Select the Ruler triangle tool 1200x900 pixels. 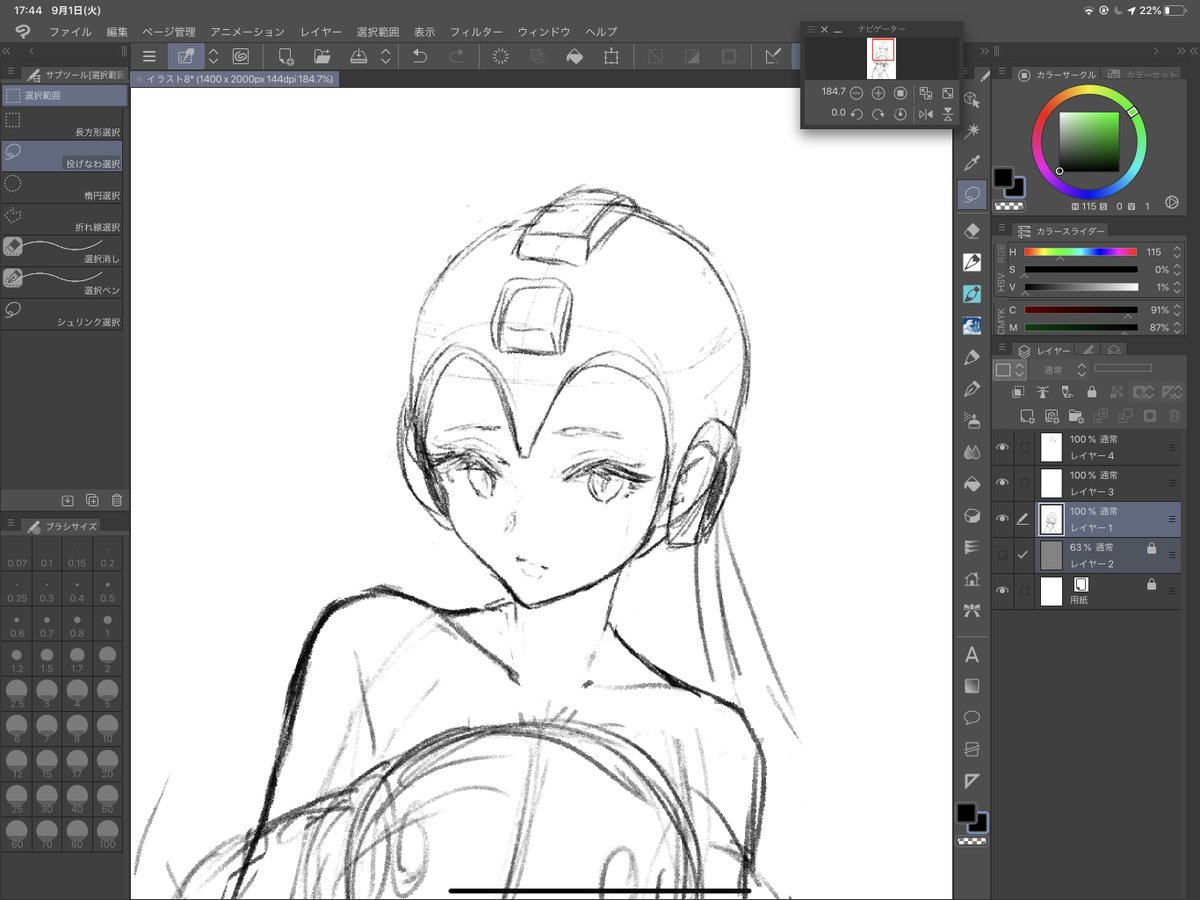pyautogui.click(x=971, y=781)
